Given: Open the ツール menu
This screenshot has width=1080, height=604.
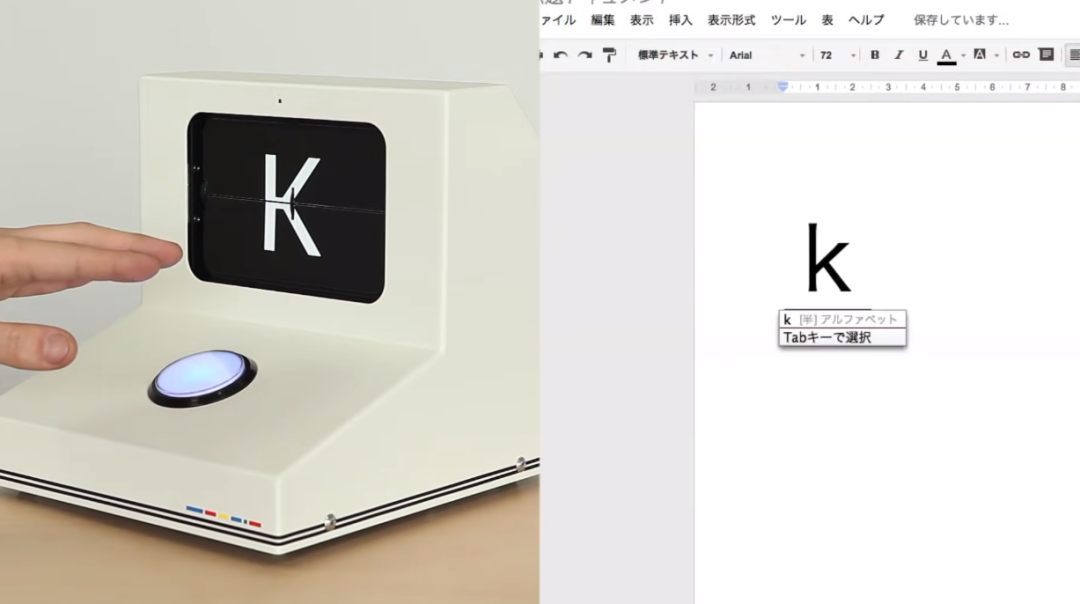Looking at the screenshot, I should [788, 20].
